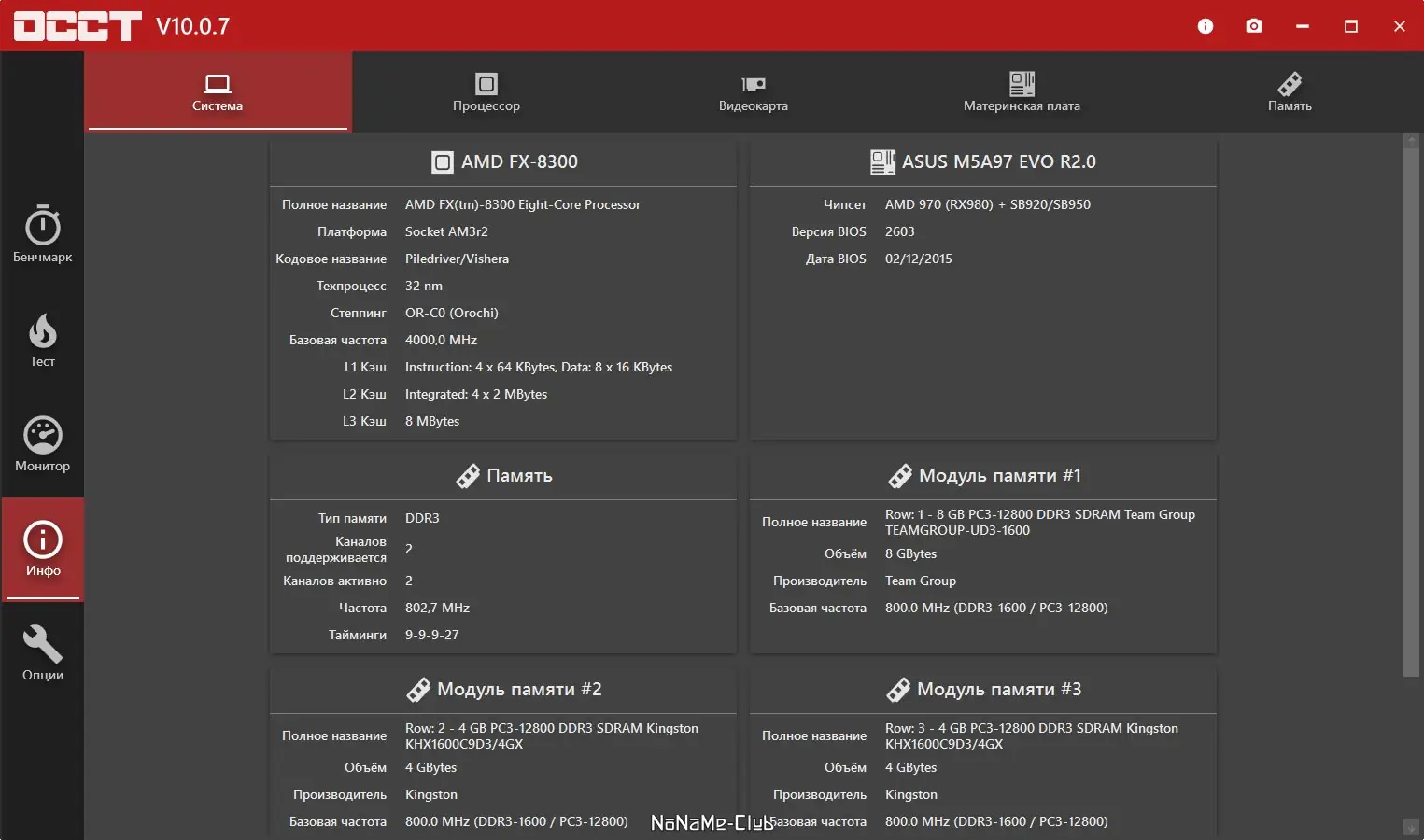The width and height of the screenshot is (1424, 840).
Task: Click the '802,7 MHz' memory frequency value
Action: point(437,609)
